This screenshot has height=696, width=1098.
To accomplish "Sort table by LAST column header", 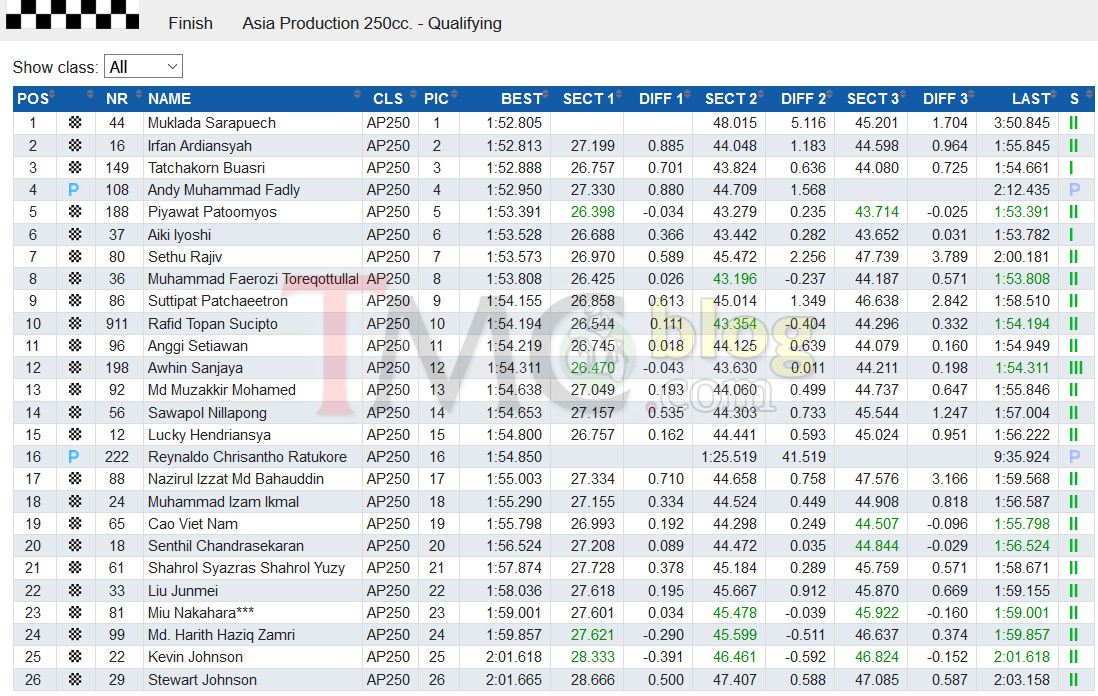I will [1017, 99].
